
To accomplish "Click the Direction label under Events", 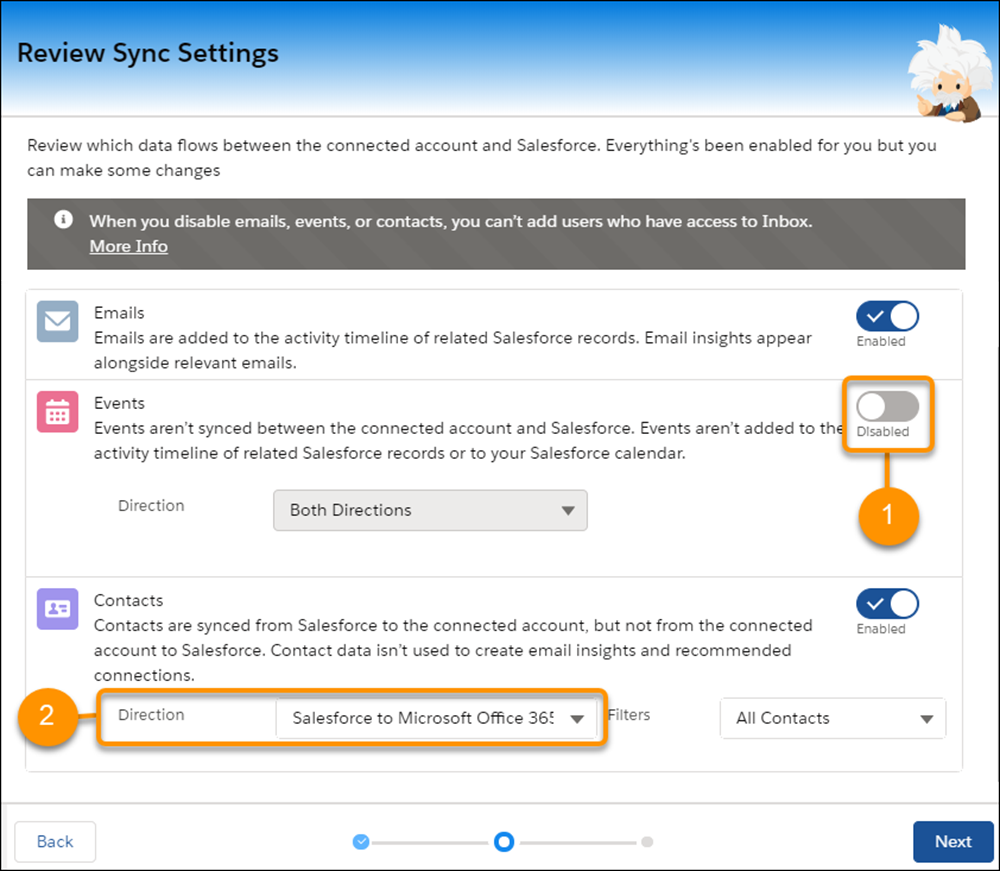I will (151, 506).
